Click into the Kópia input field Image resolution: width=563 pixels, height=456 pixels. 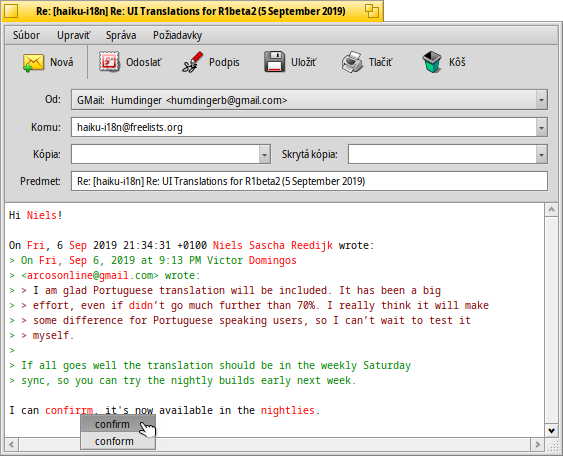point(166,154)
